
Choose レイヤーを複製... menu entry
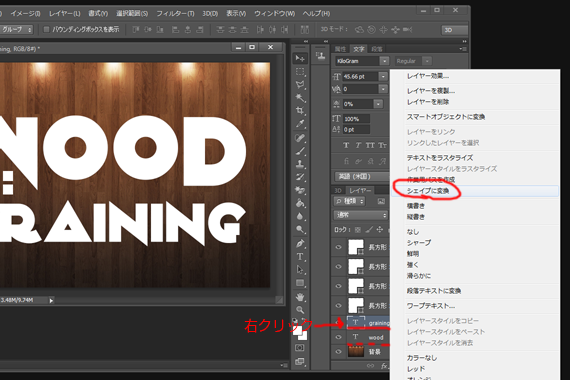(475, 91)
